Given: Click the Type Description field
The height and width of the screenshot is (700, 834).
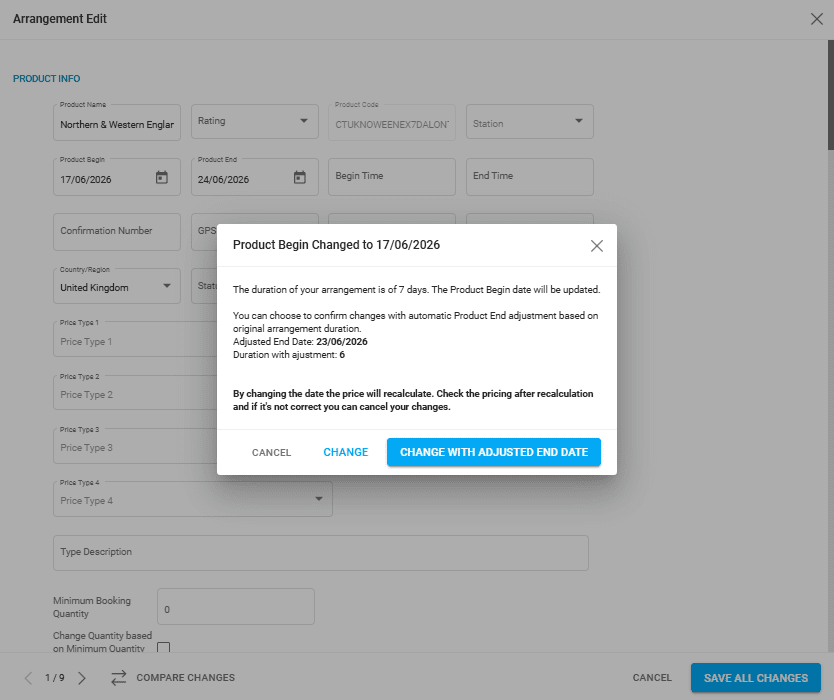Looking at the screenshot, I should (x=320, y=552).
